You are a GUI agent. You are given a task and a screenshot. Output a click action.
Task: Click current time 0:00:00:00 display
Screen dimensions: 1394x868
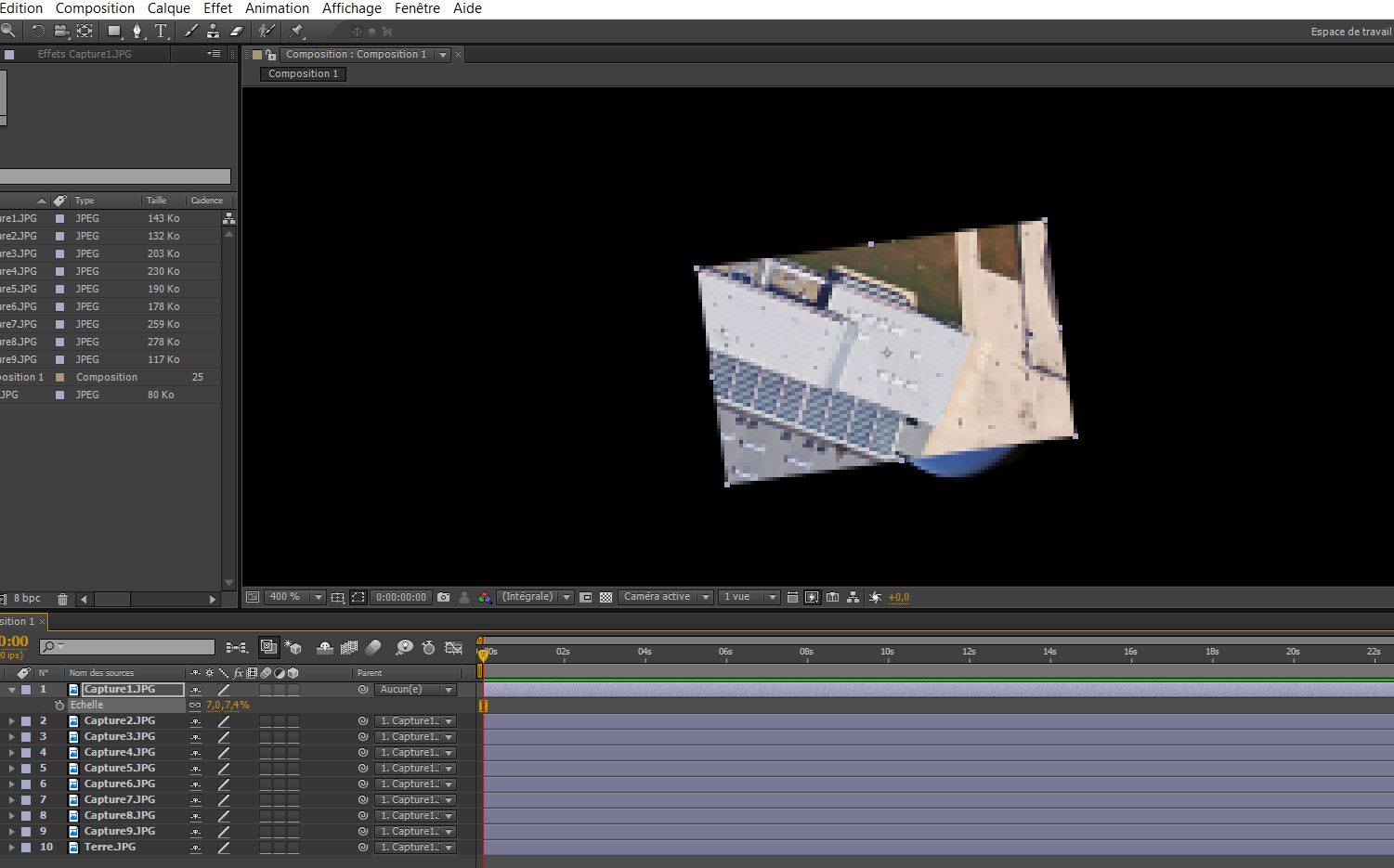click(x=401, y=597)
